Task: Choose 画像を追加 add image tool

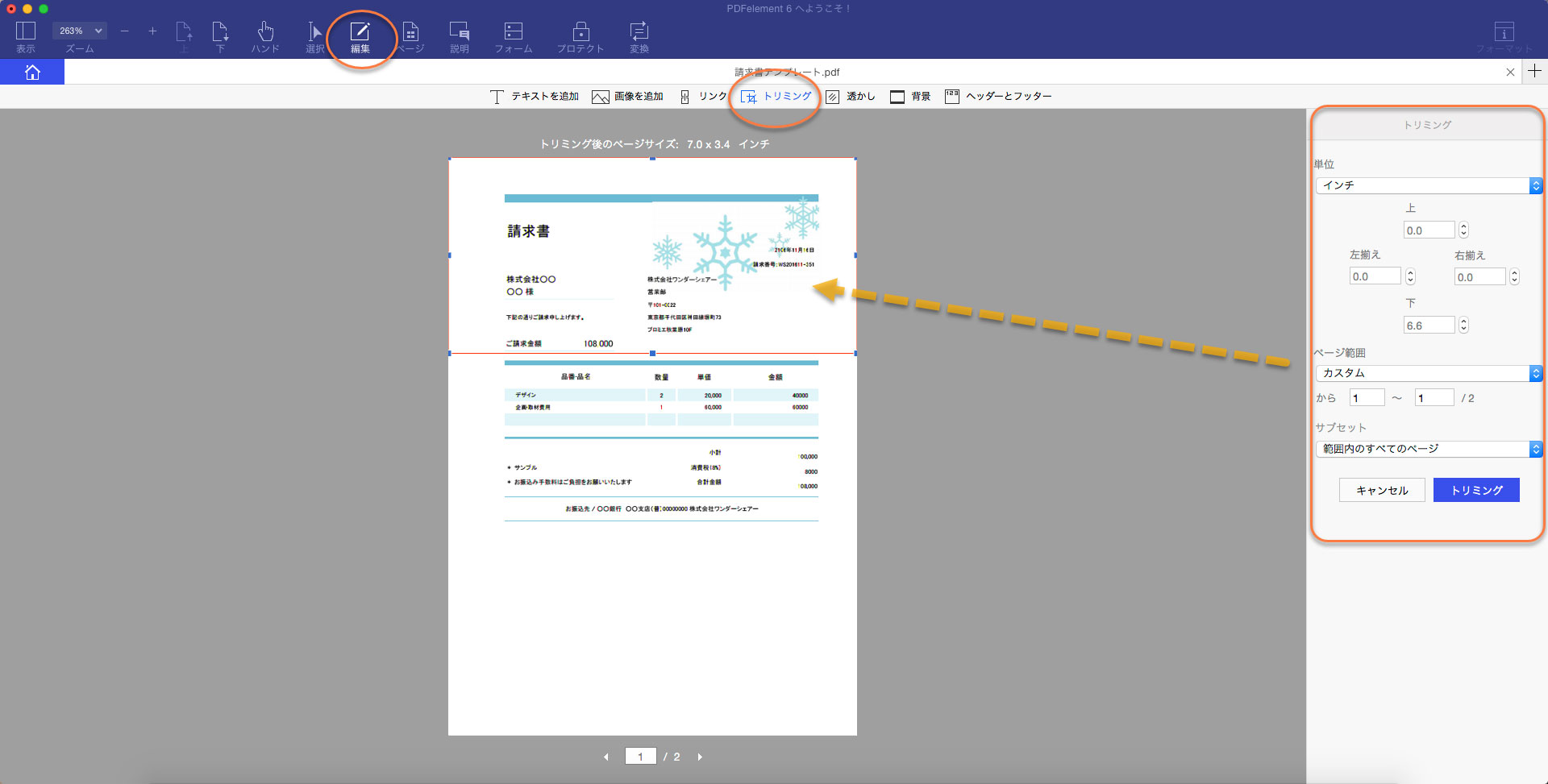Action: (x=627, y=97)
